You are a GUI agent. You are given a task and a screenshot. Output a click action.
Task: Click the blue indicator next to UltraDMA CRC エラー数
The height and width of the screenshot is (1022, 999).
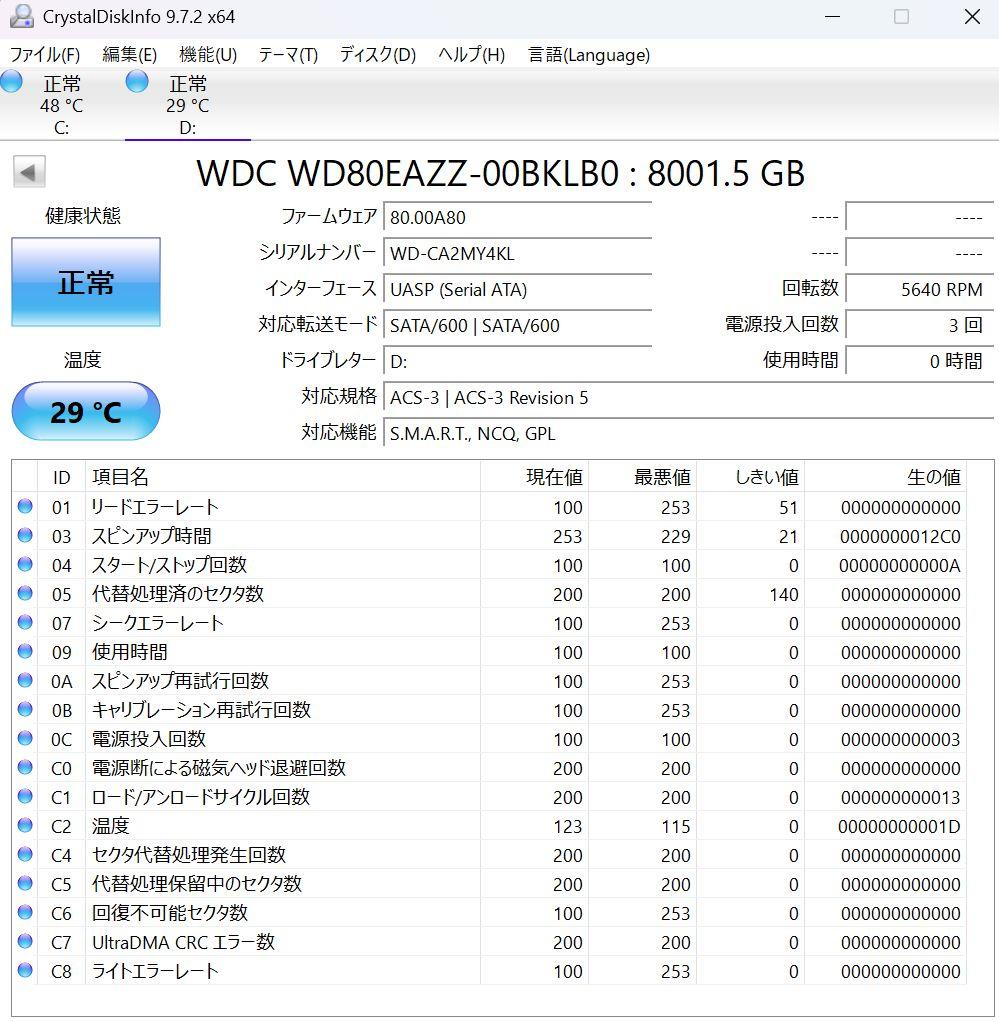point(24,942)
